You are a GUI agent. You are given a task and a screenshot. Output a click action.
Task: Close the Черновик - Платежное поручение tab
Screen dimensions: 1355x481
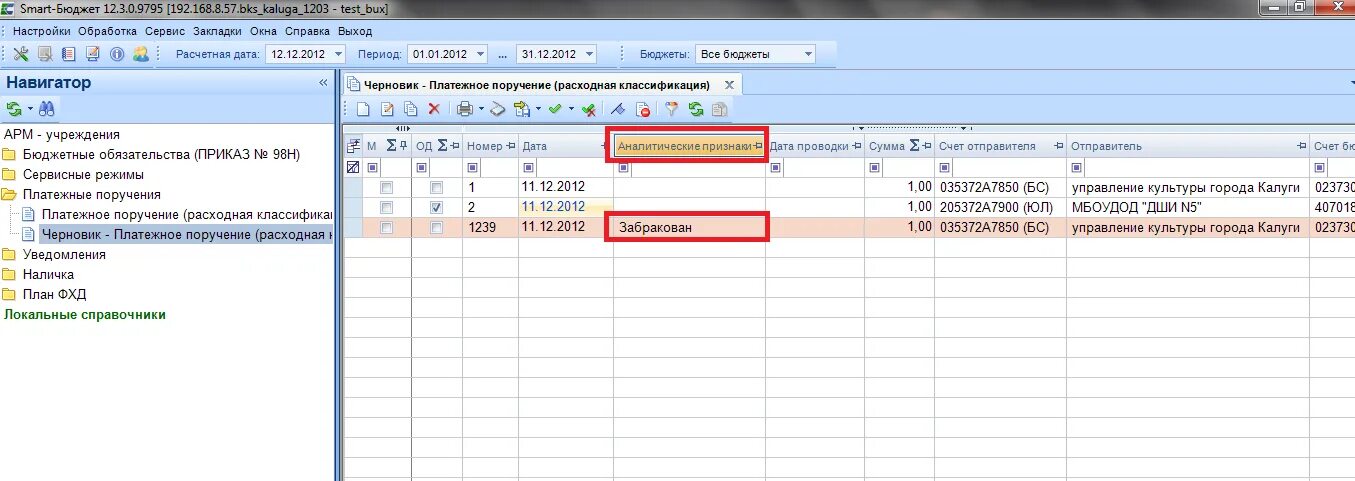(x=730, y=85)
